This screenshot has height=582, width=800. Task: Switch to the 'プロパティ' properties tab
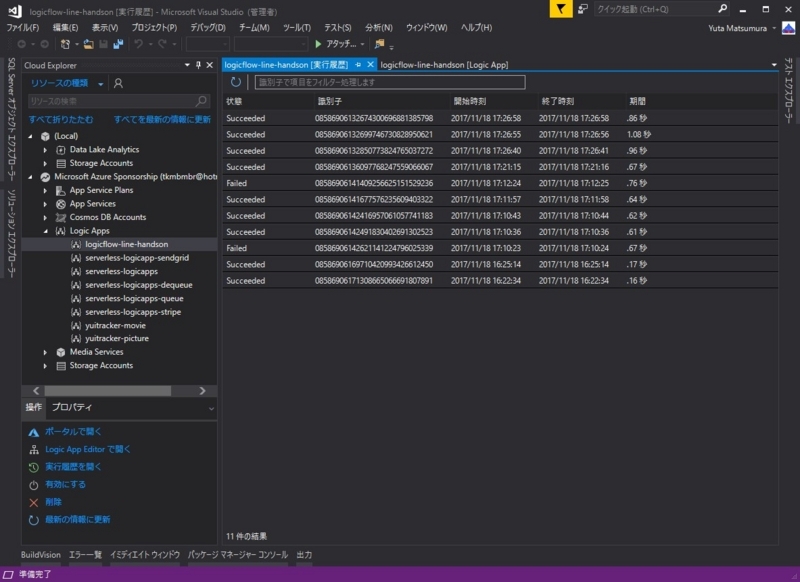click(x=72, y=407)
